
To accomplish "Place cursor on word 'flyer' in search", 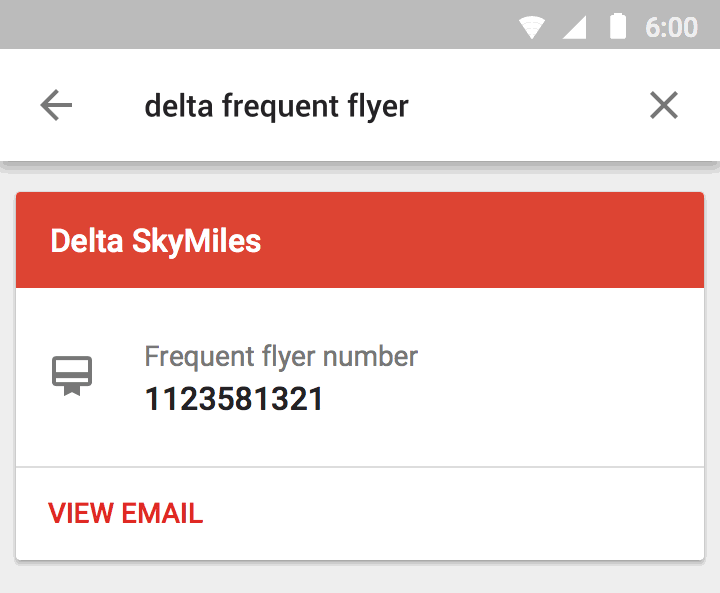I will [379, 106].
